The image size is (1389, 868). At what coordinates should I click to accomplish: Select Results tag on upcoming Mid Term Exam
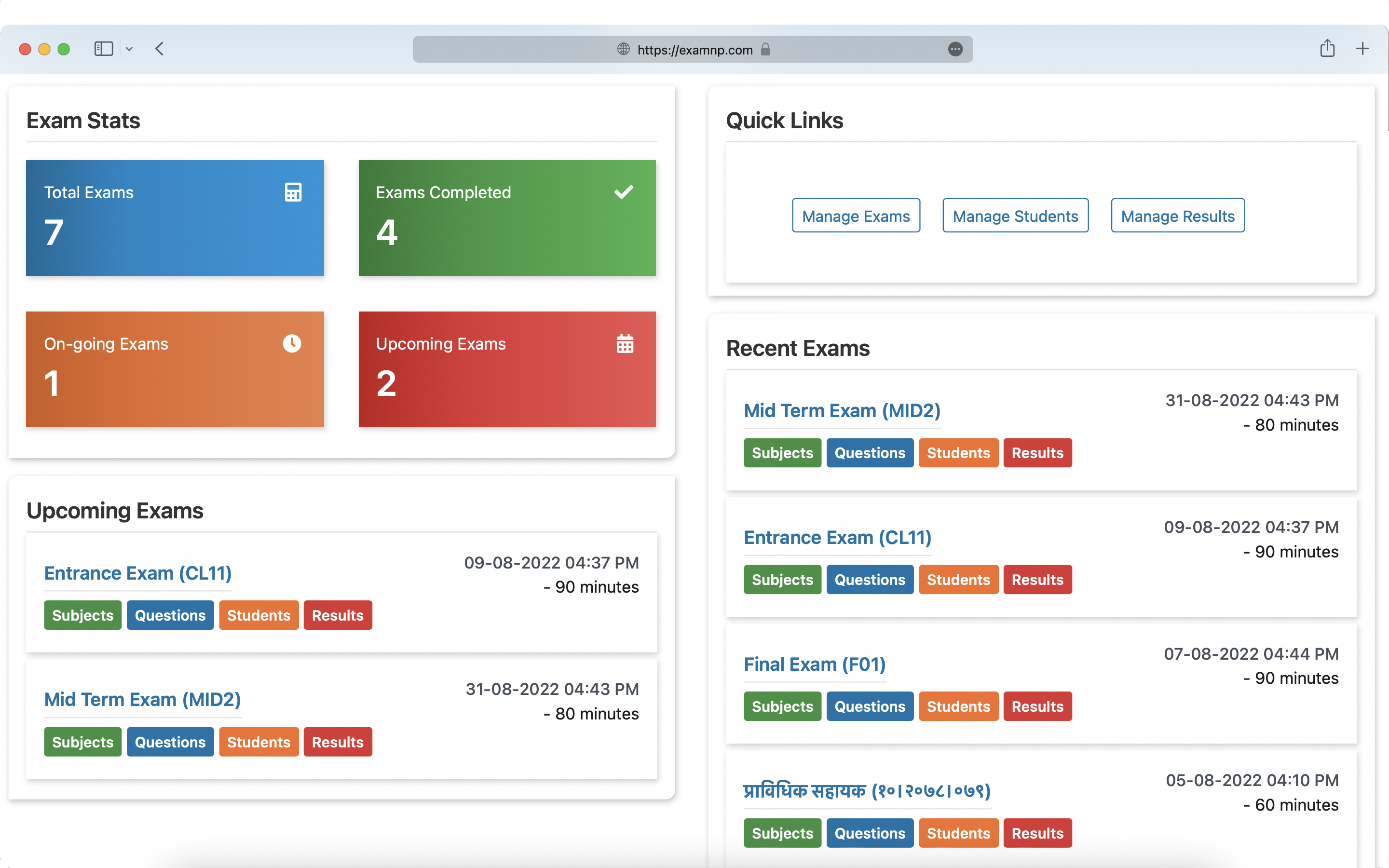[x=337, y=742]
